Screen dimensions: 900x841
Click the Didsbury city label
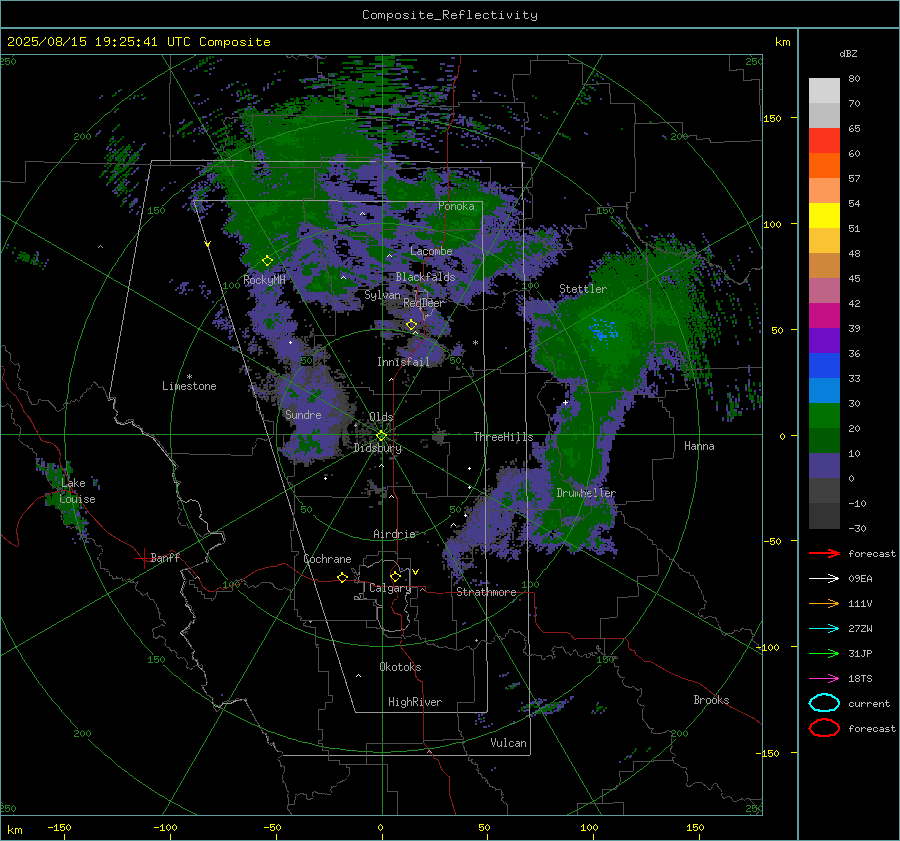pos(378,448)
